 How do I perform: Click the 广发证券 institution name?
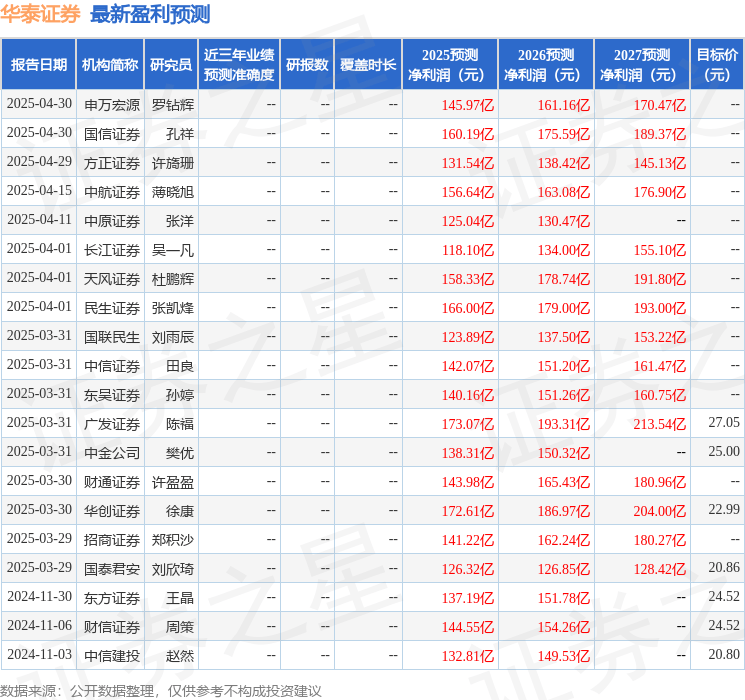point(112,423)
